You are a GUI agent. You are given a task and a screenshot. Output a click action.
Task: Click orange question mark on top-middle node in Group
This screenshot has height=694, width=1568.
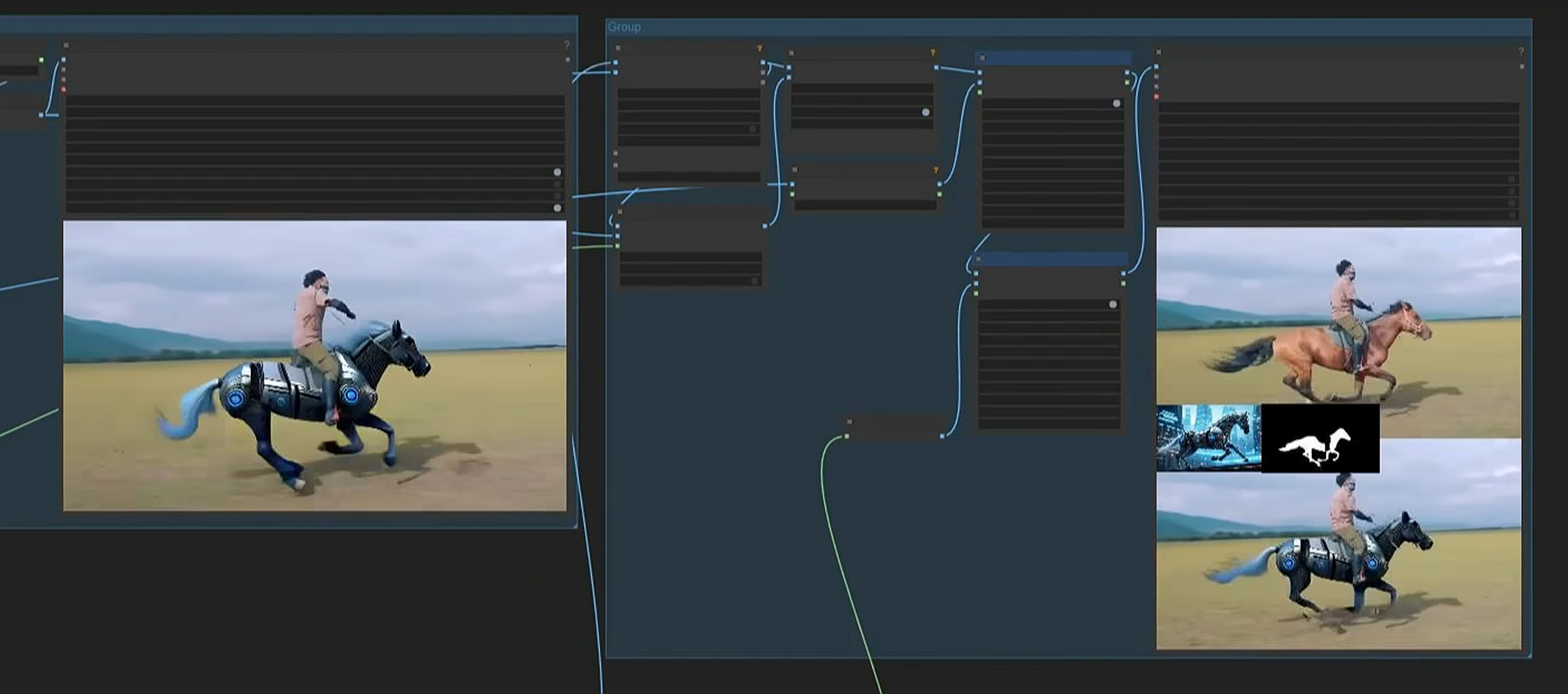(x=933, y=53)
